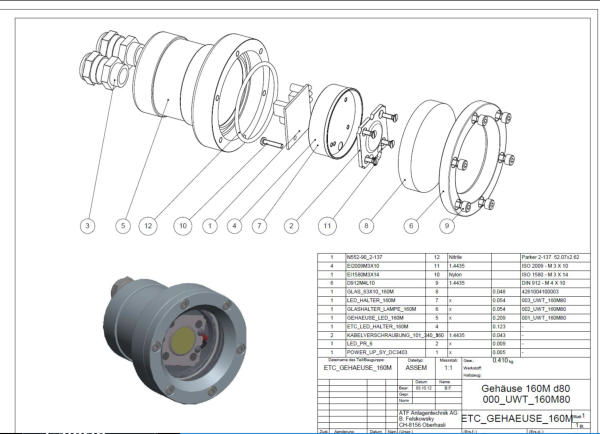This screenshot has width=600, height=434.
Task: Click the 'KABELVERSCHRAUBUNG' part name cell
Action: [385, 335]
